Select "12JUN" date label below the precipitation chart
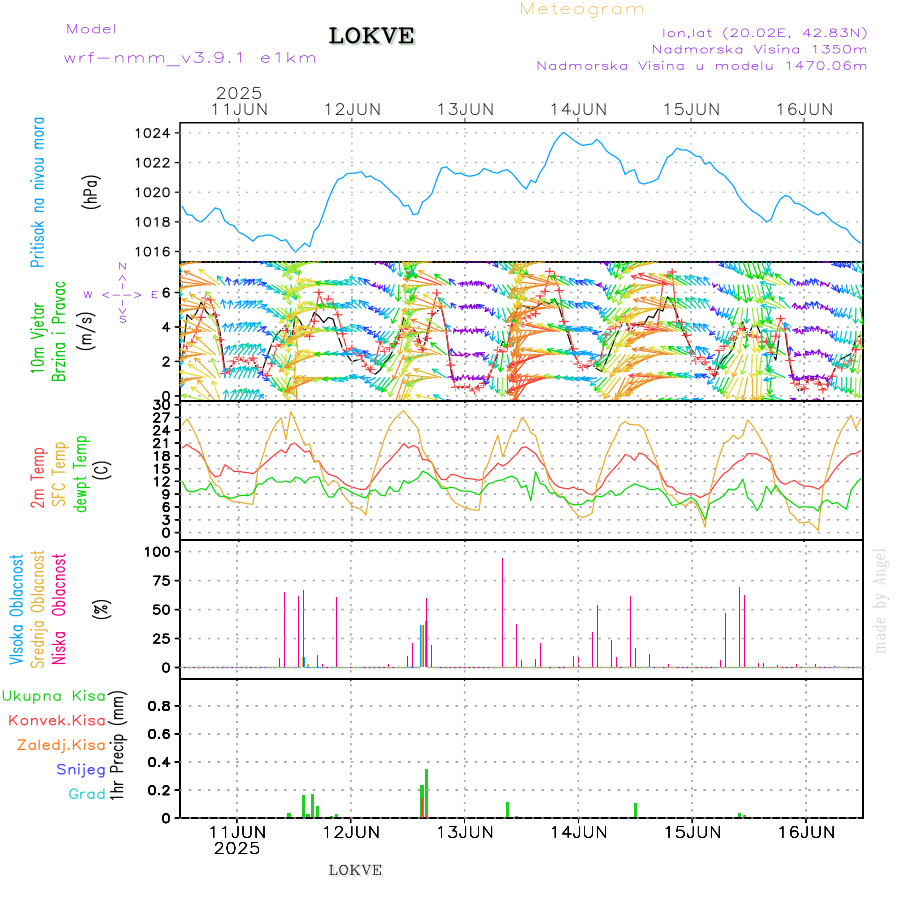Image resolution: width=900 pixels, height=900 pixels. 351,832
